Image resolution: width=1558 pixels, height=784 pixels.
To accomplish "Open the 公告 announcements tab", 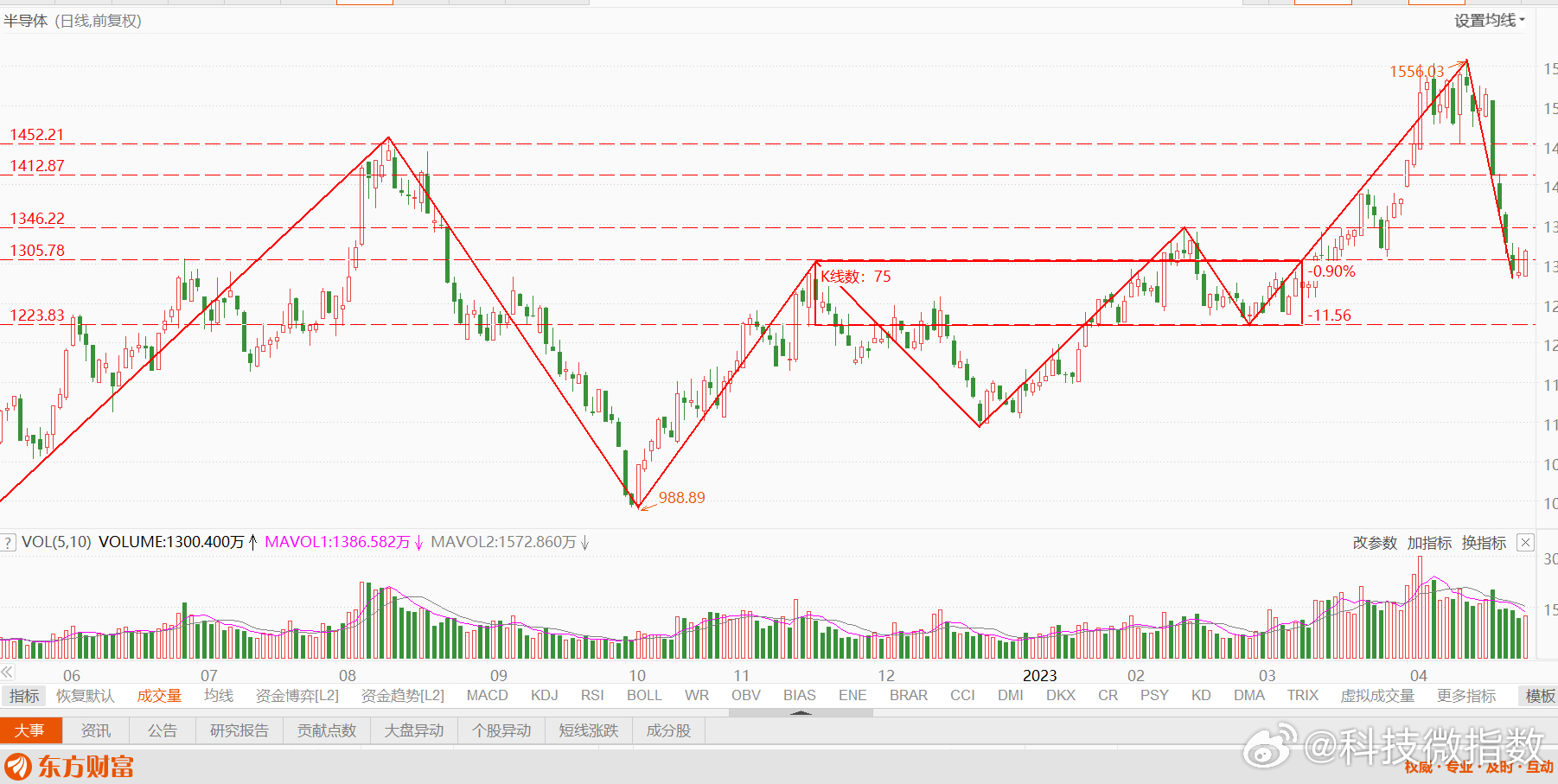I will pyautogui.click(x=163, y=730).
